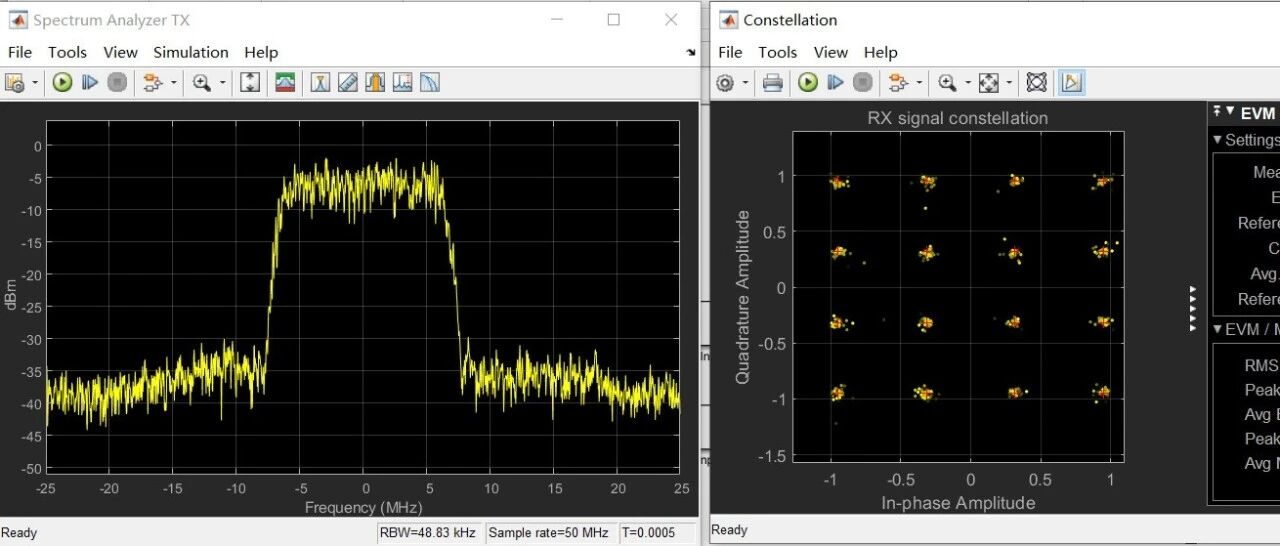Click Step Forward in Spectrum Analyzer toolbar
The width and height of the screenshot is (1280, 546).
[90, 83]
